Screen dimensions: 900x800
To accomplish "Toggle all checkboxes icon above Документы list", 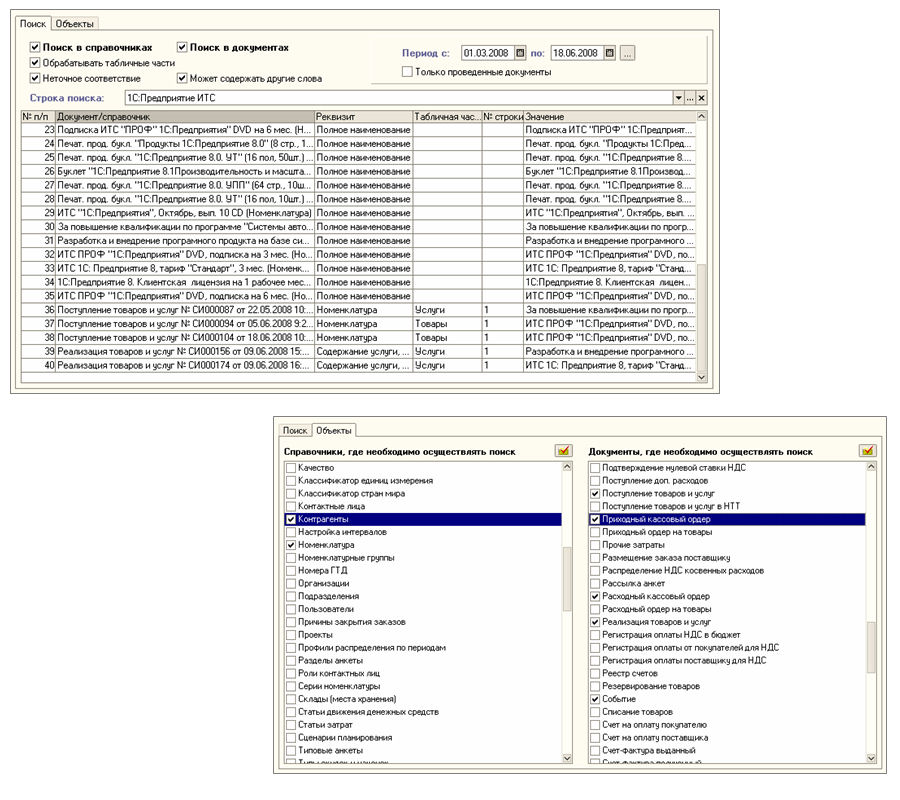I will pos(868,451).
